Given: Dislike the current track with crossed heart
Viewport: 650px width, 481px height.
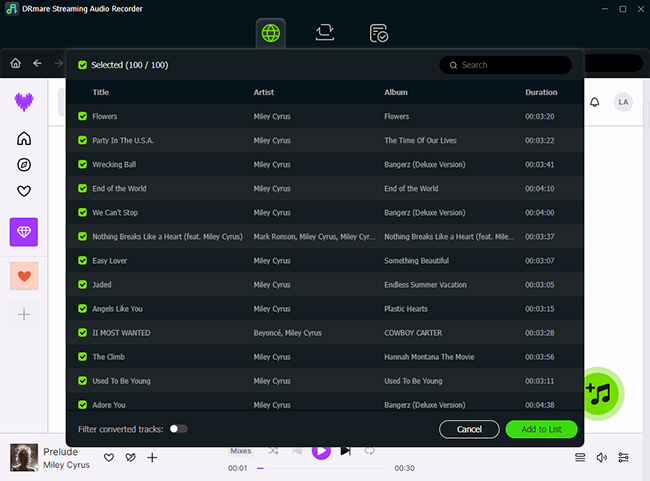Looking at the screenshot, I should pos(131,457).
